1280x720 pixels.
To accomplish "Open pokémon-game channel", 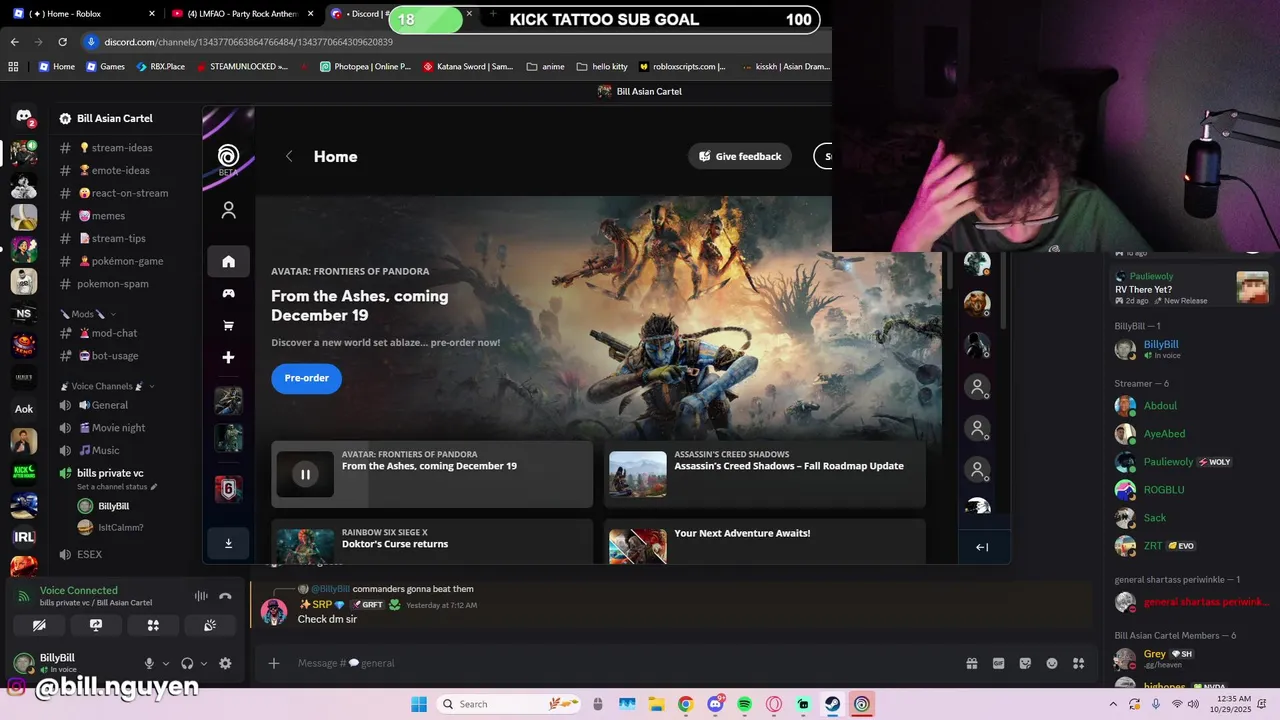I will click(126, 261).
